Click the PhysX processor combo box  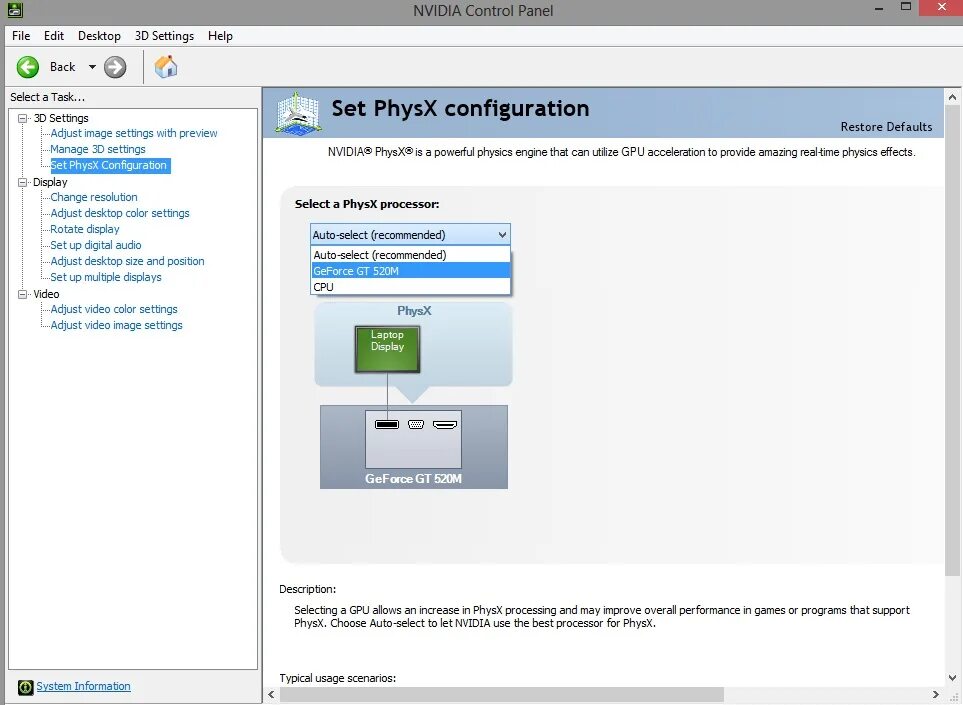coord(410,235)
